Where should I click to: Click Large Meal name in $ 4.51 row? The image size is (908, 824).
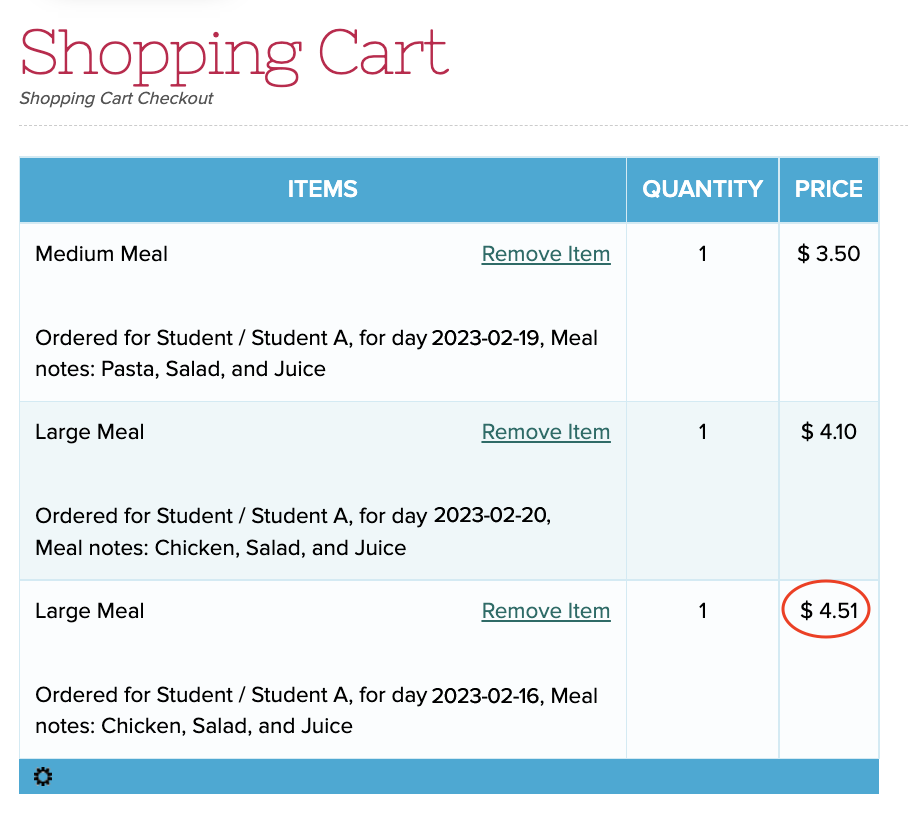(90, 611)
